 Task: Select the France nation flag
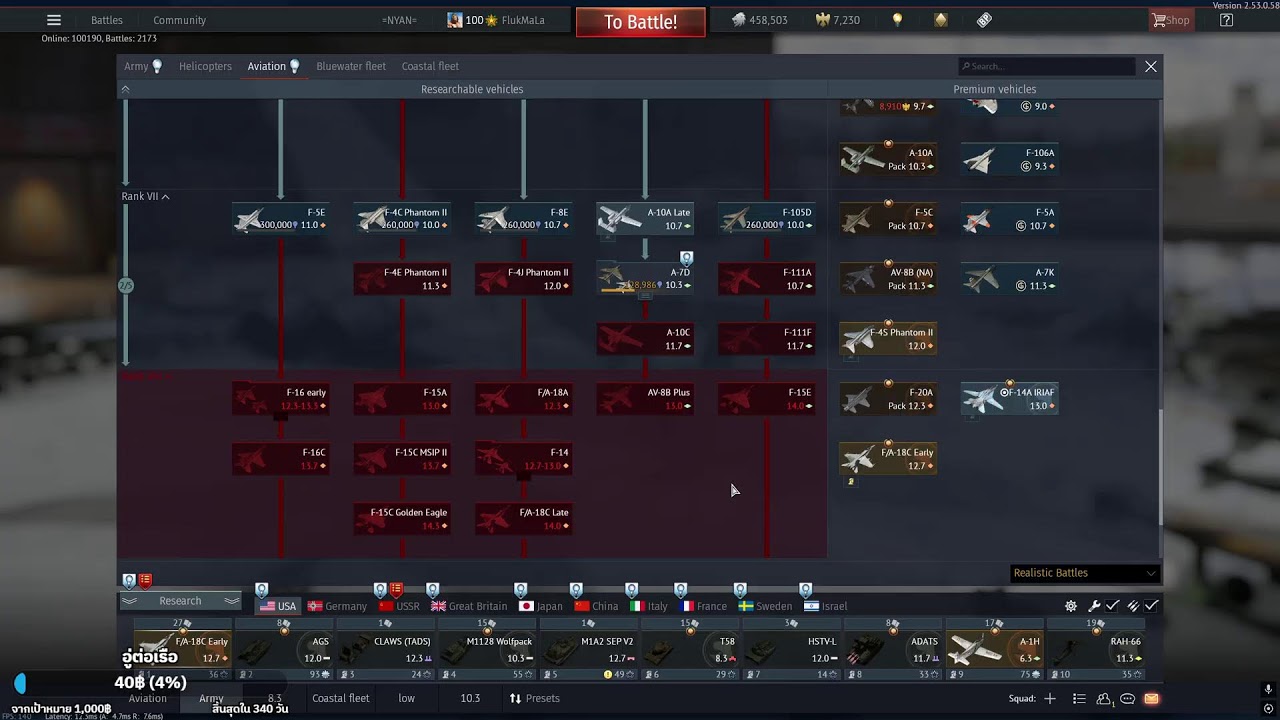[703, 606]
